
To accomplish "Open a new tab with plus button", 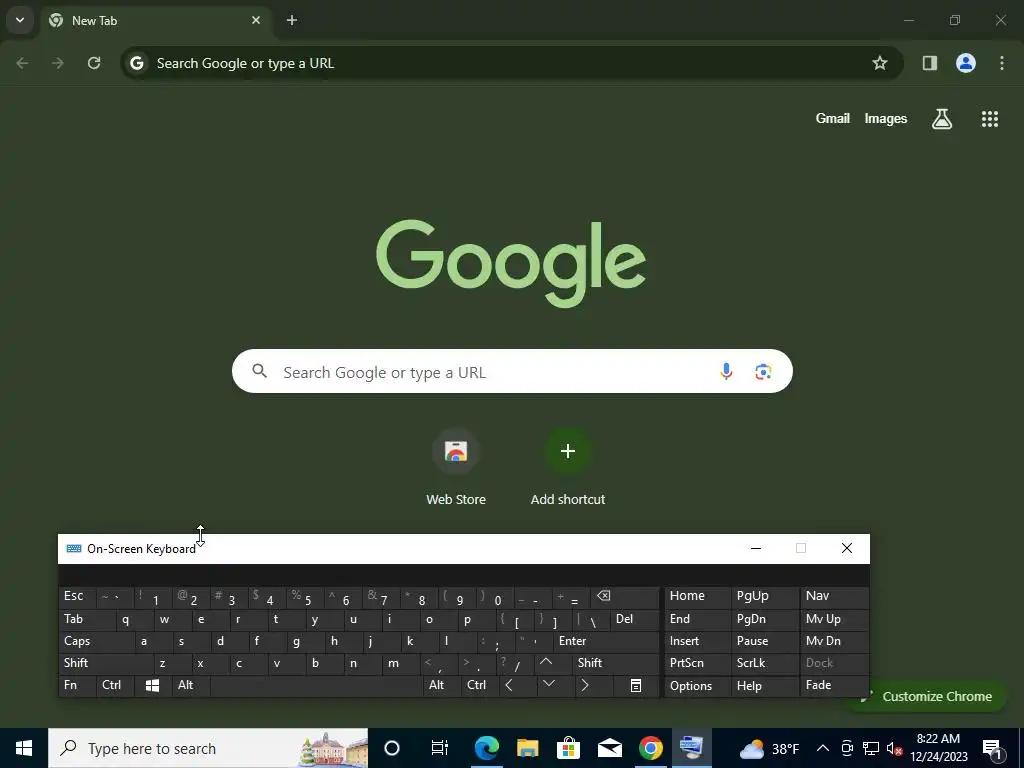I will click(292, 20).
